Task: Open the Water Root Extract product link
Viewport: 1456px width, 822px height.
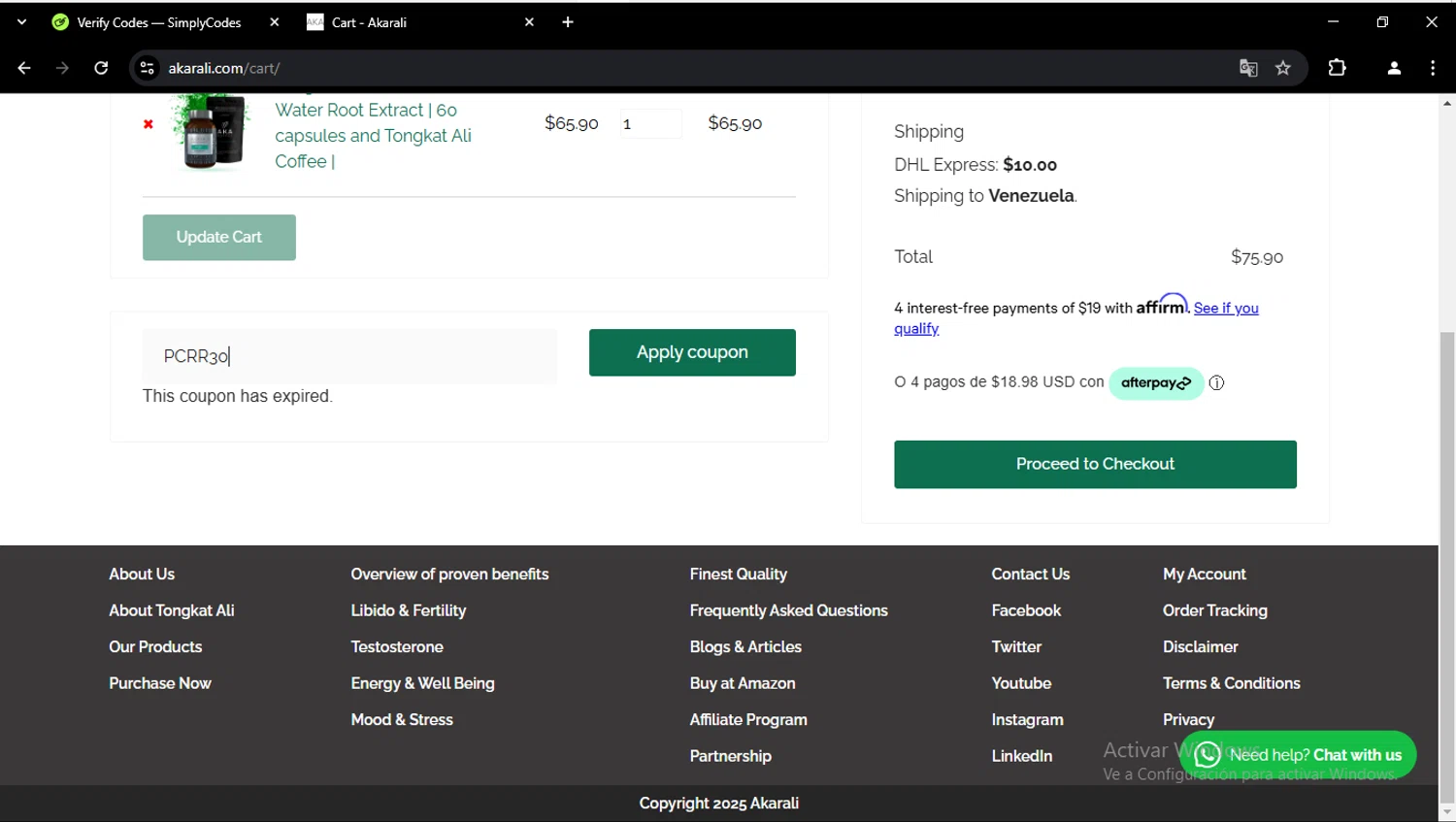Action: [374, 135]
